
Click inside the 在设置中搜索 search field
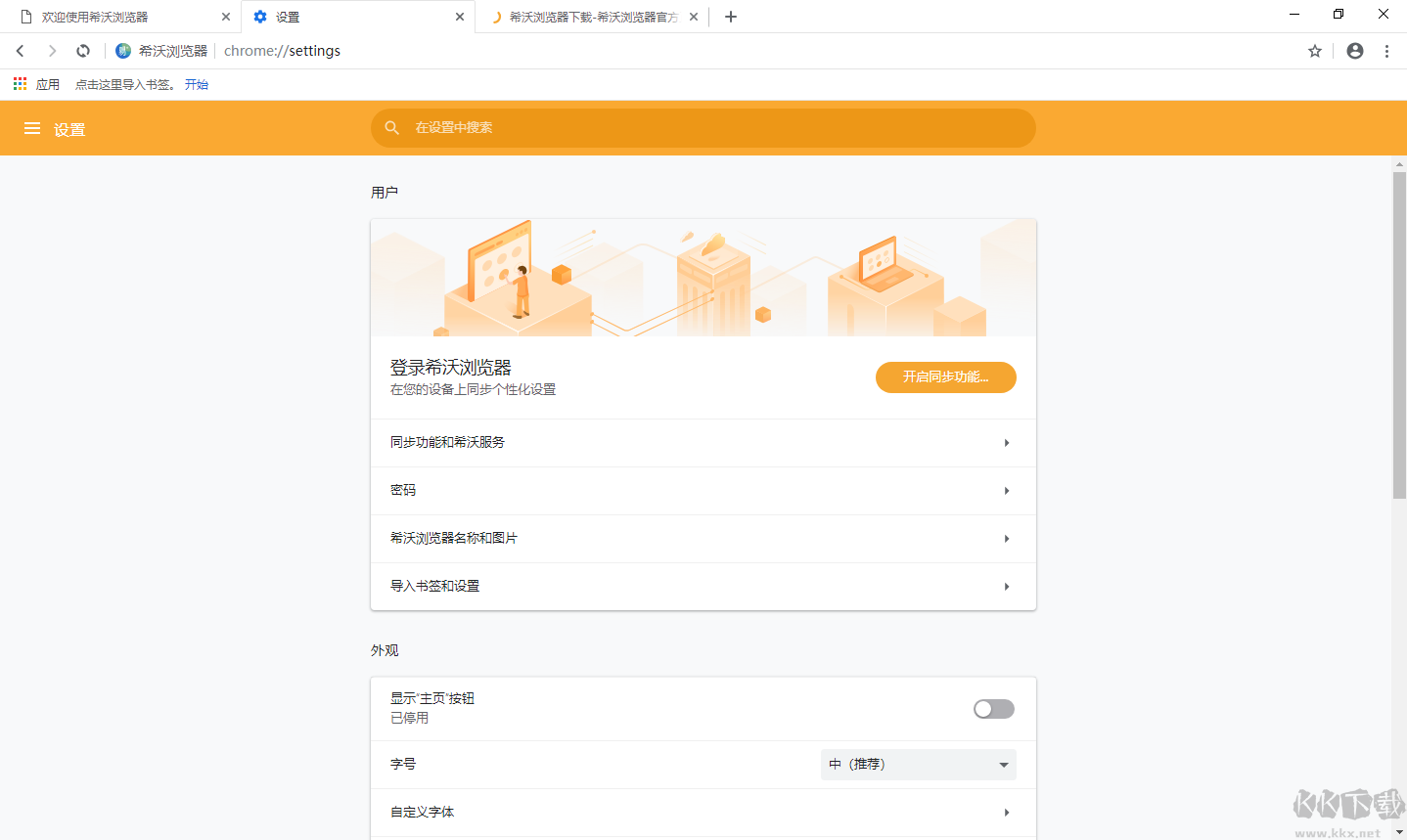click(x=703, y=127)
